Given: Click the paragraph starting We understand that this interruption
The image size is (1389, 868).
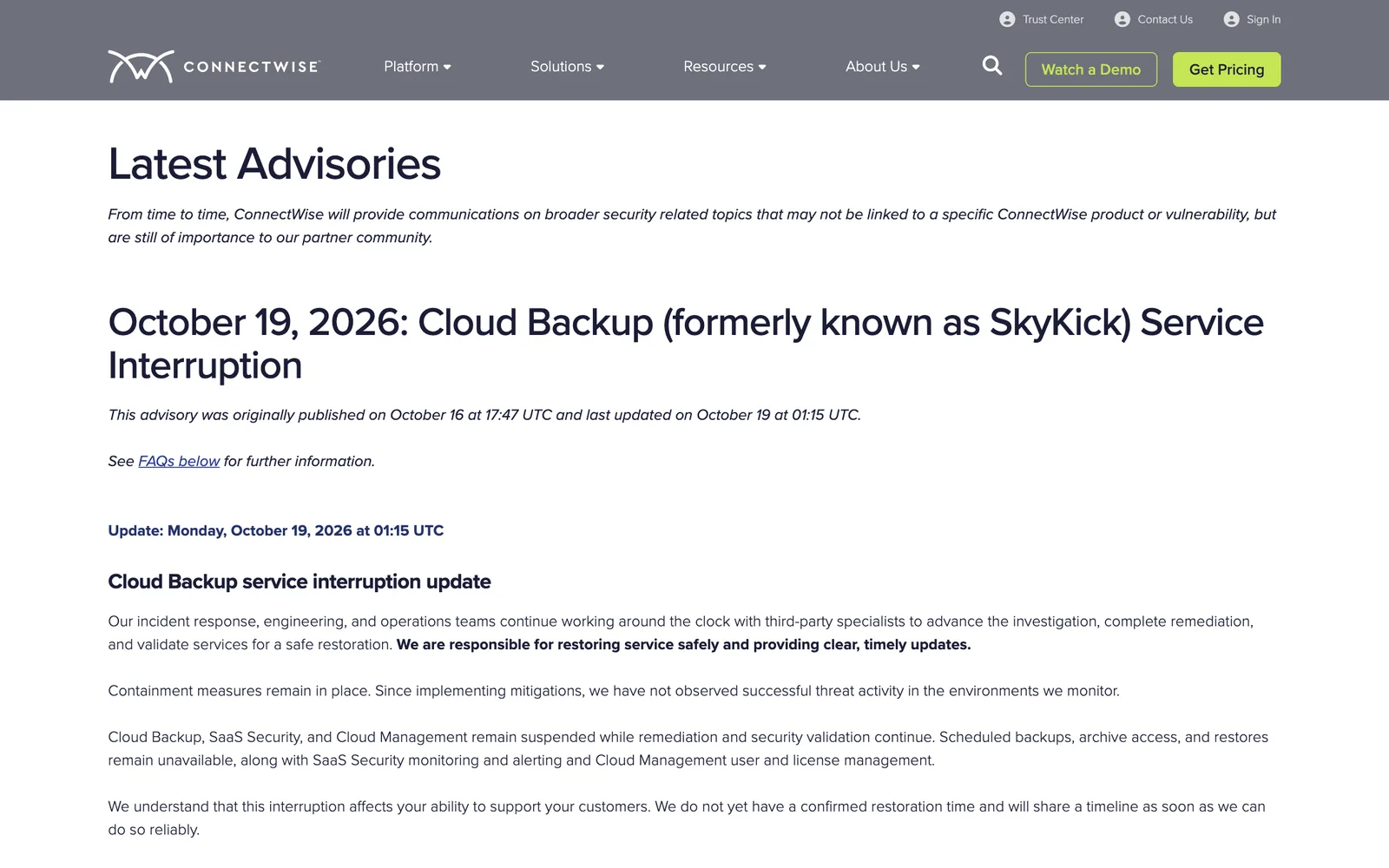Looking at the screenshot, I should coord(687,818).
